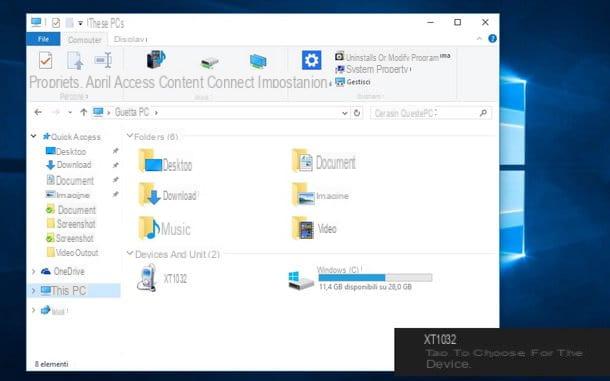Click the This PC title bar icon
Image resolution: width=610 pixels, height=381 pixels.
[36, 23]
